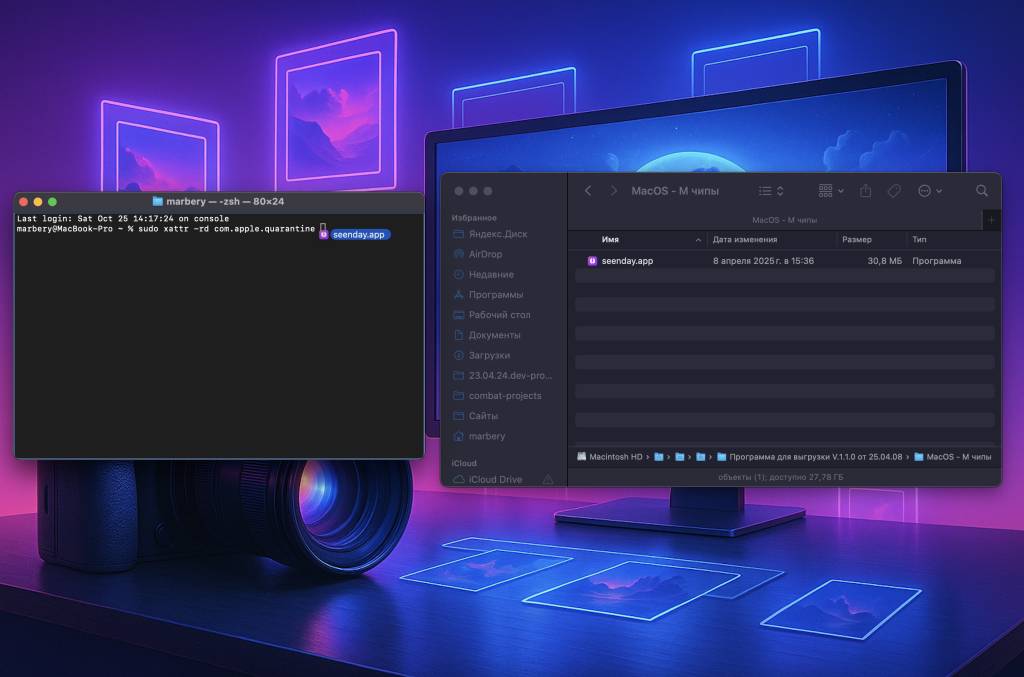Go back with the Finder back arrow
1024x677 pixels.
pos(588,191)
